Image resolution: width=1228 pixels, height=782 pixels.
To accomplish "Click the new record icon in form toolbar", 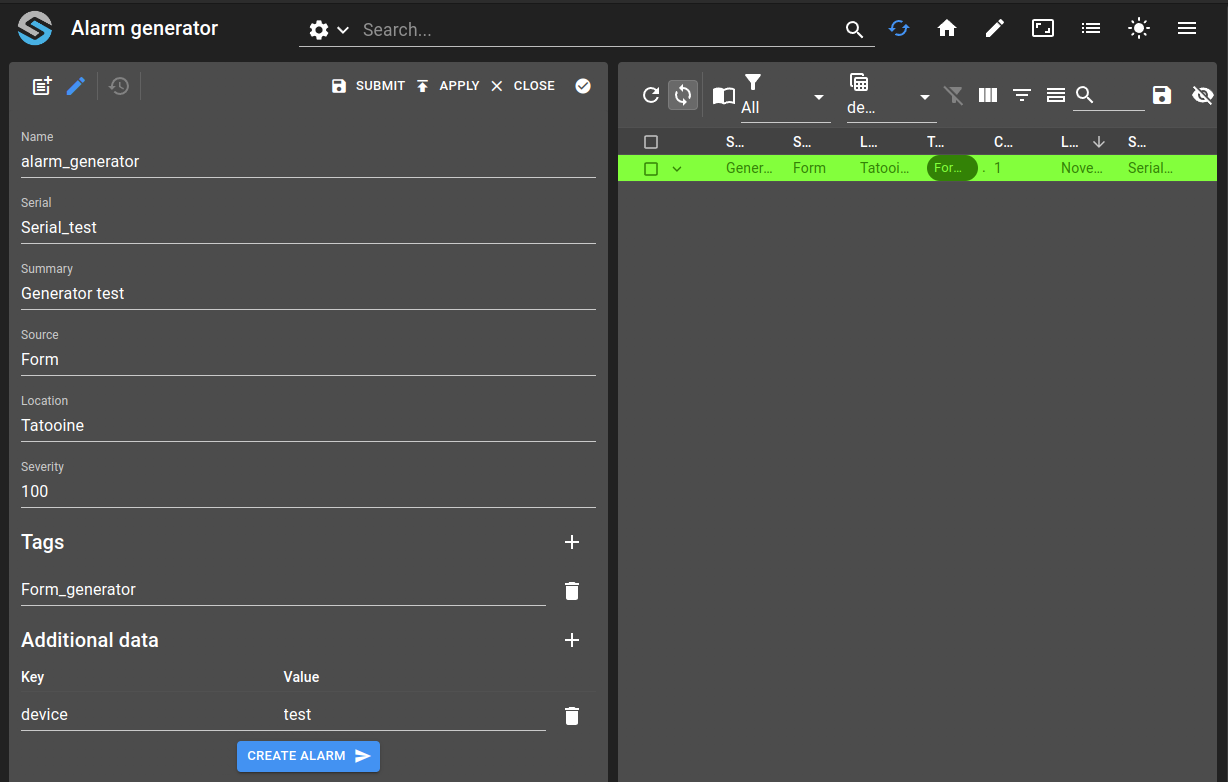I will (42, 86).
